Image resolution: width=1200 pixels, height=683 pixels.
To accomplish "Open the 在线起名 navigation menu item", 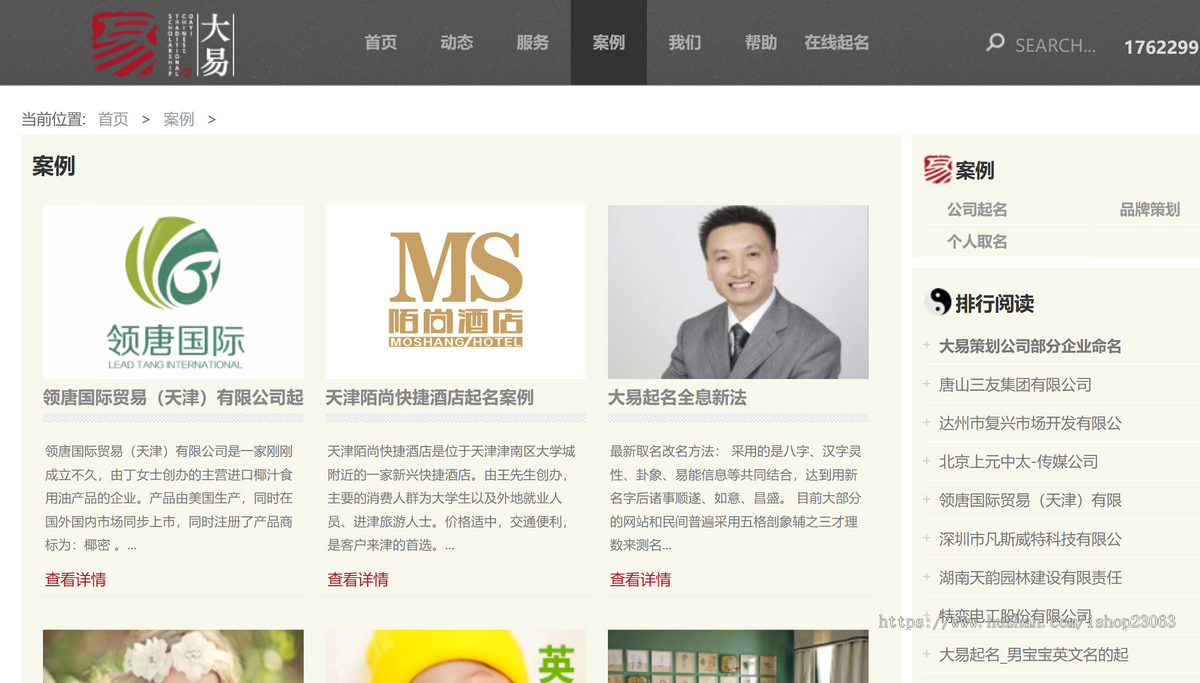I will (837, 43).
